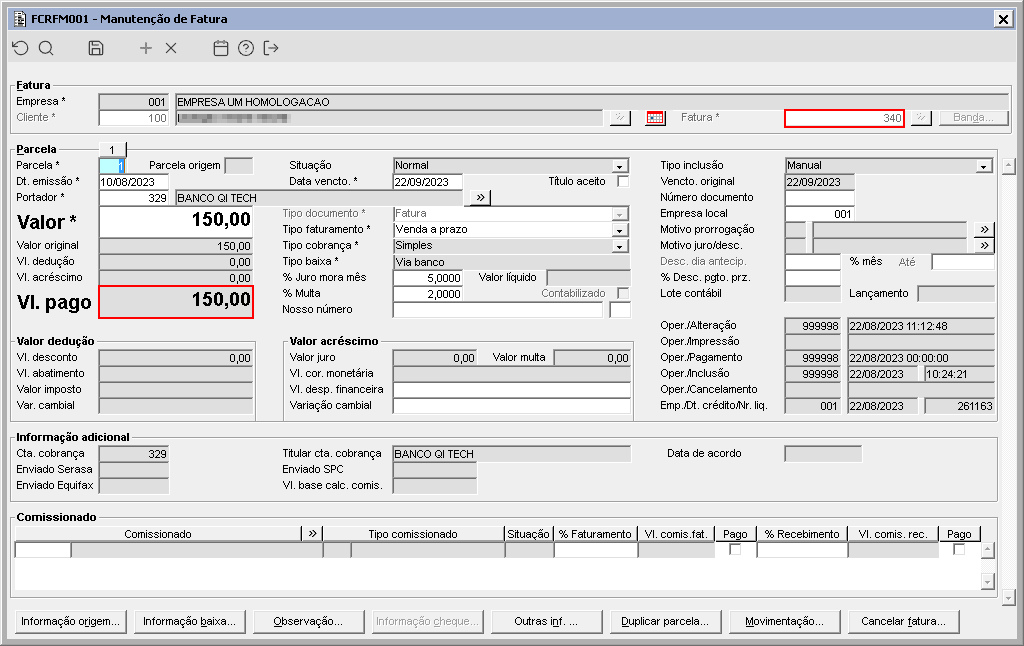Open Observação button

click(x=308, y=621)
